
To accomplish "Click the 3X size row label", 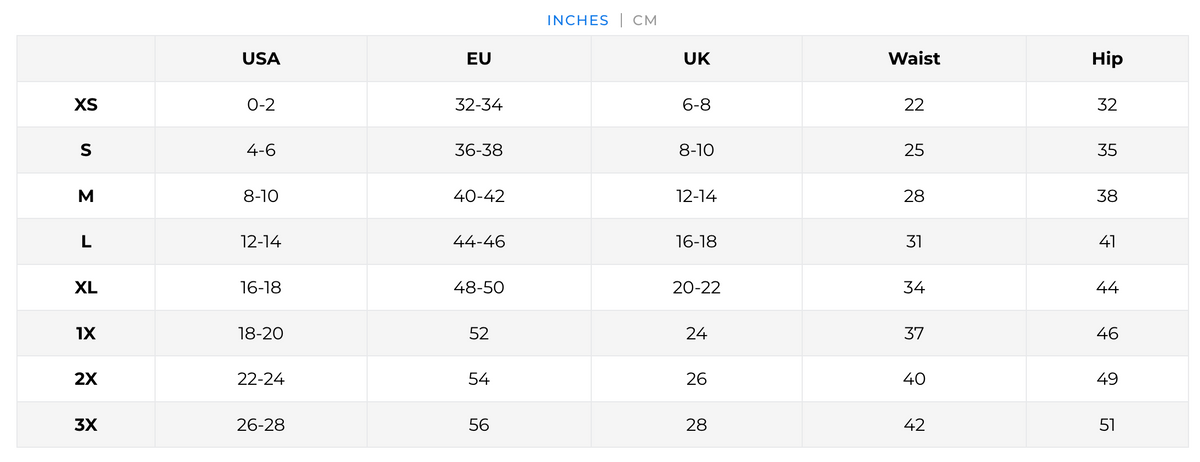I will point(86,425).
